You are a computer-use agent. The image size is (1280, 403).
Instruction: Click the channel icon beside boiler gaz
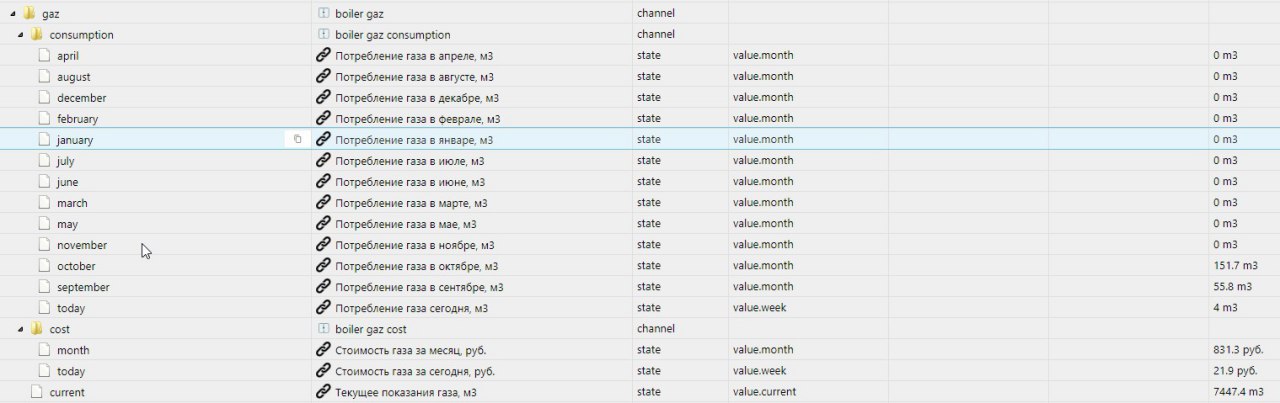pos(323,14)
